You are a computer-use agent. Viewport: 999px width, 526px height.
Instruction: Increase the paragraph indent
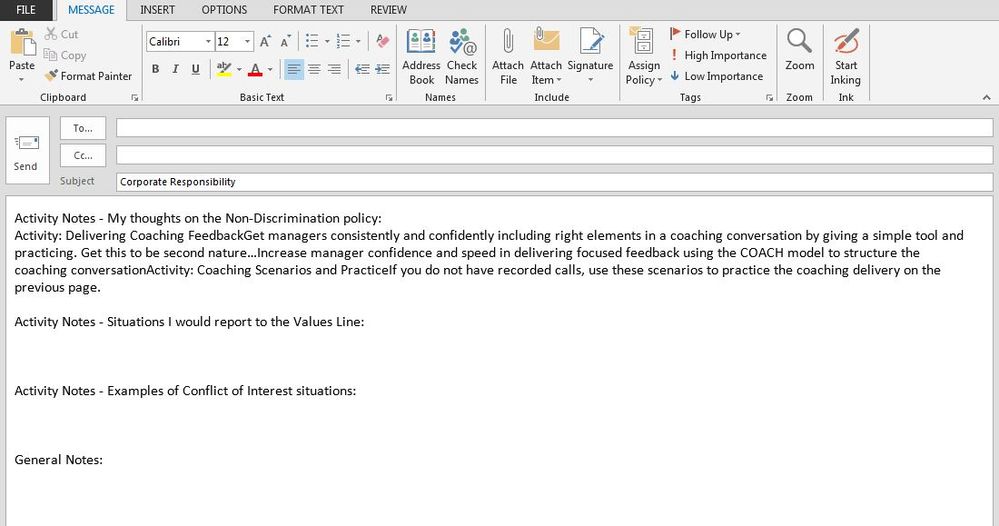(382, 69)
